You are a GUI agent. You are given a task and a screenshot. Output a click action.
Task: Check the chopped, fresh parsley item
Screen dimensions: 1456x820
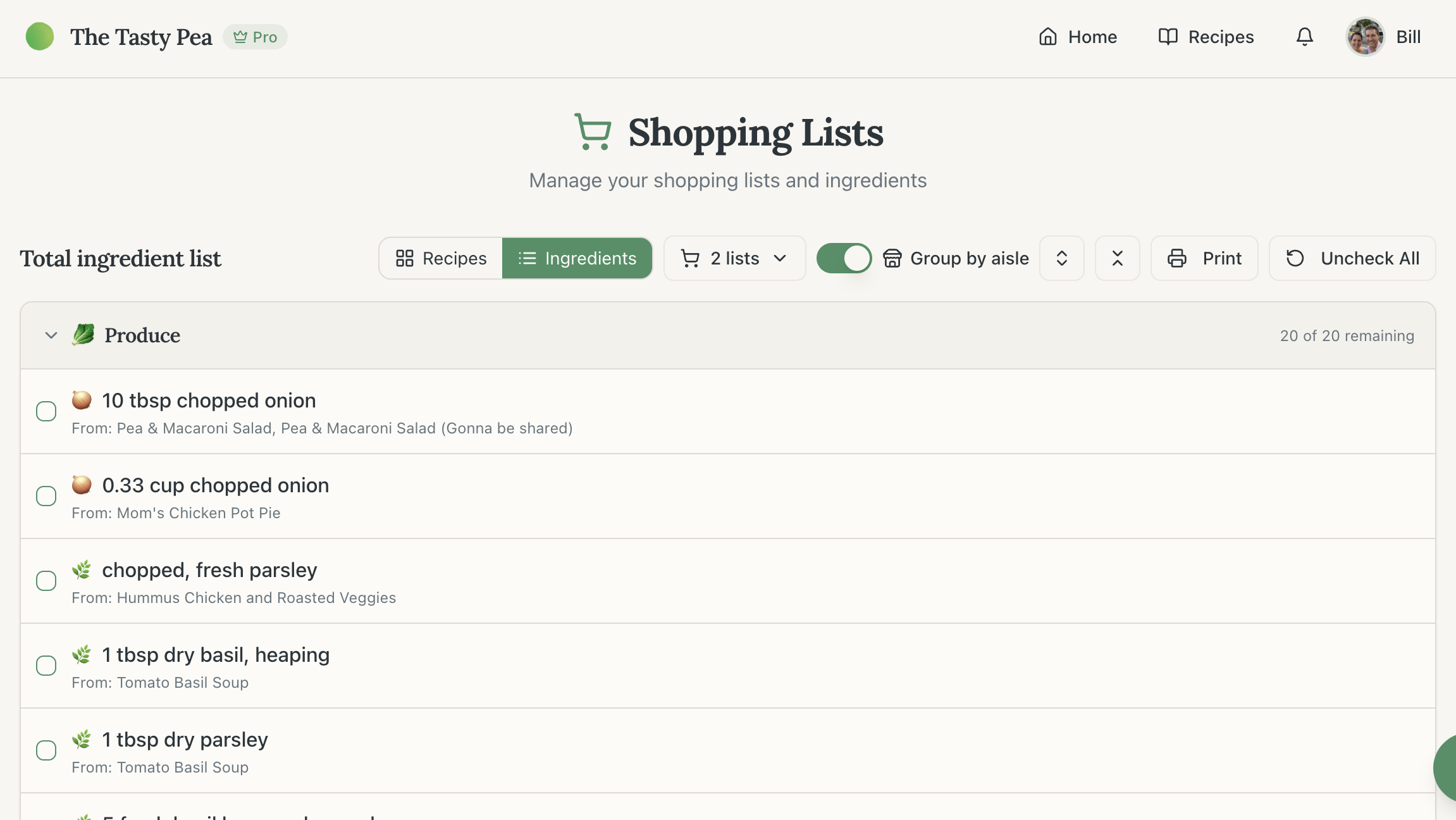pyautogui.click(x=46, y=581)
